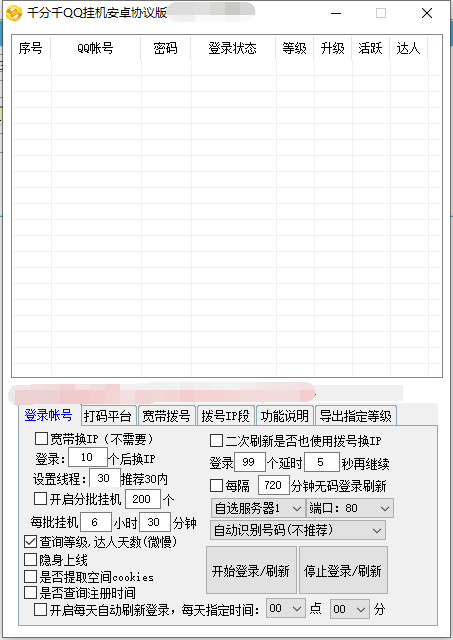Click 延时 seconds field showing 5
The height and width of the screenshot is (640, 453).
point(322,462)
